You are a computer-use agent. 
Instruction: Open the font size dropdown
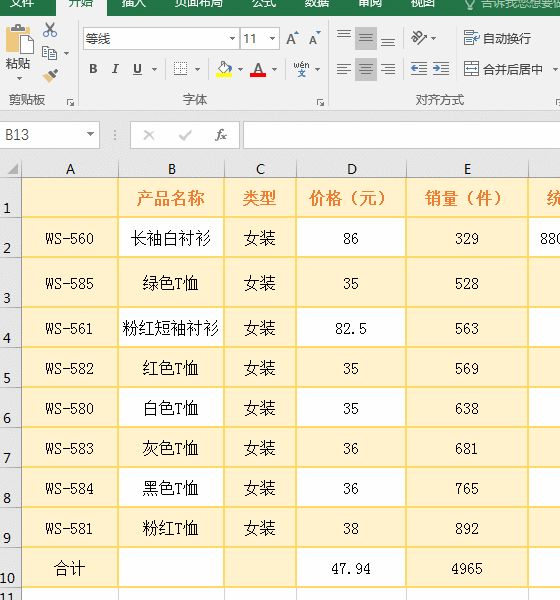pyautogui.click(x=272, y=39)
